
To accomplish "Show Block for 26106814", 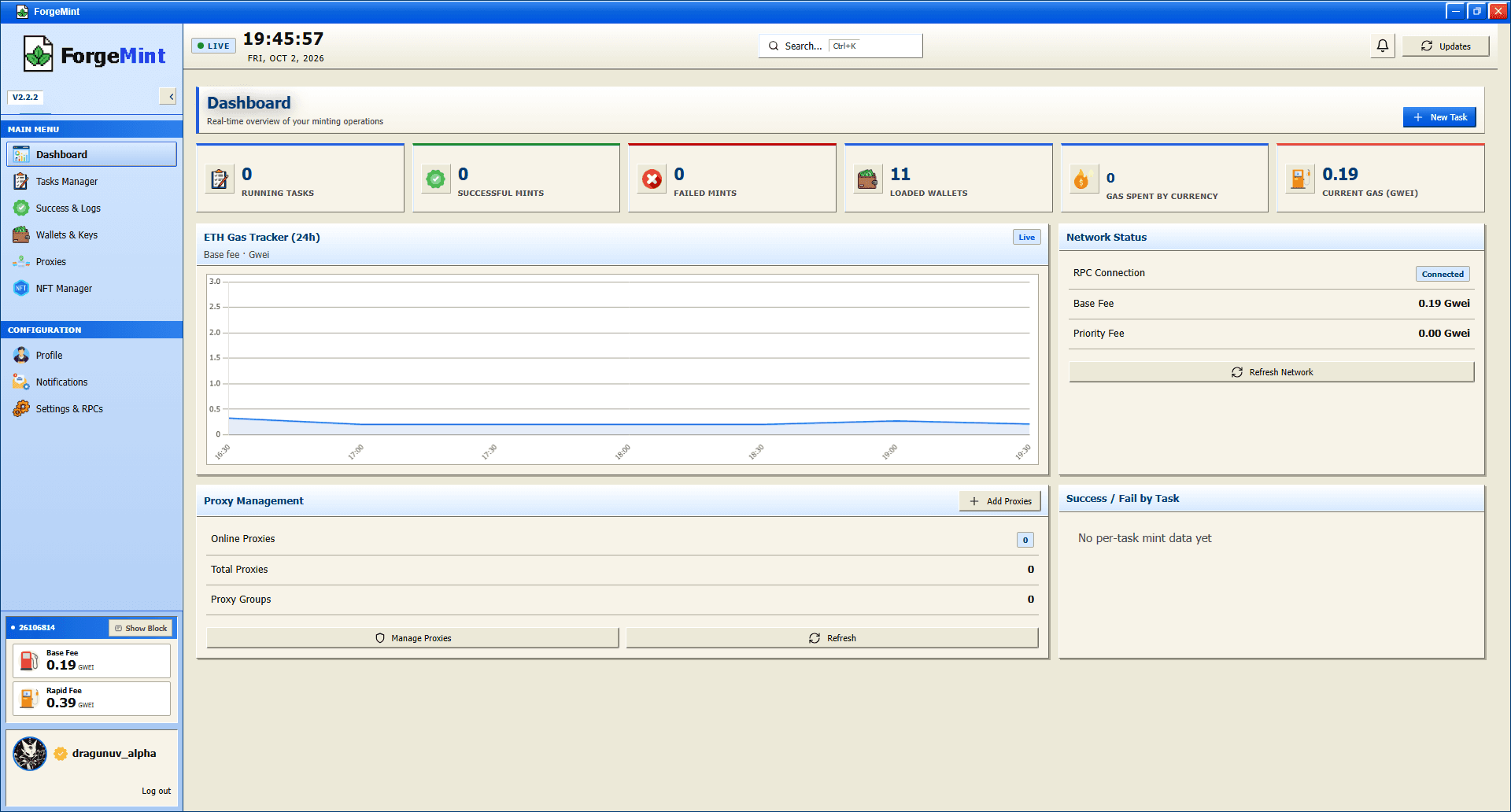I will click(x=141, y=628).
